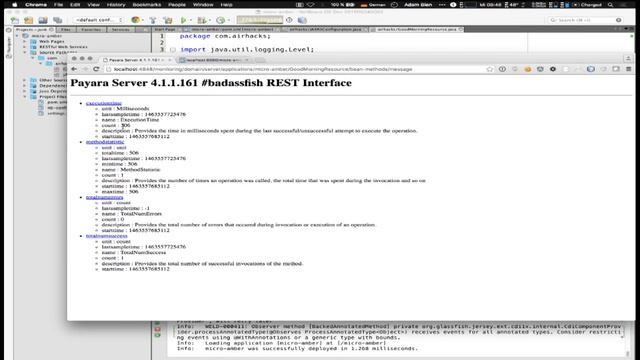Click the memory usage bar in NetBeans

coord(260,20)
